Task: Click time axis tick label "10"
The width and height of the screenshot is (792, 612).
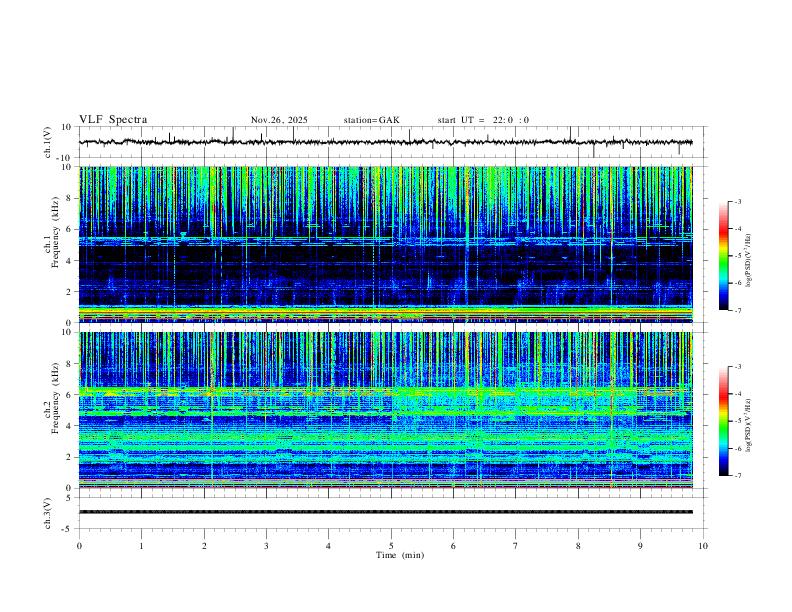Action: click(703, 546)
